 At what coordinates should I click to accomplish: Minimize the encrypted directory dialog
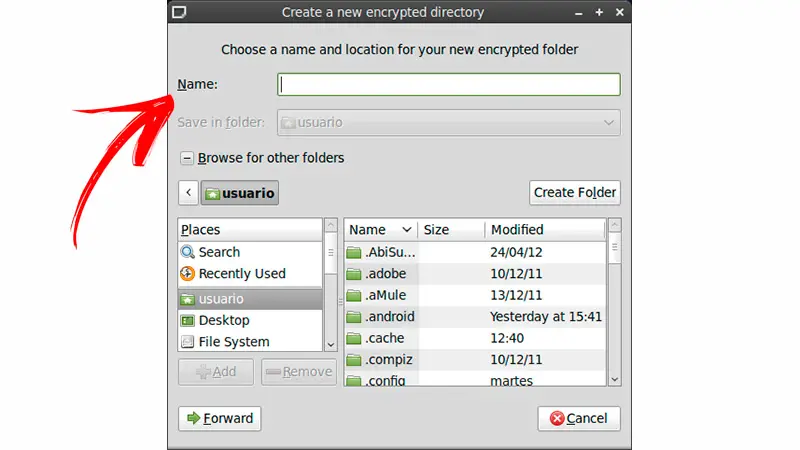pyautogui.click(x=579, y=13)
